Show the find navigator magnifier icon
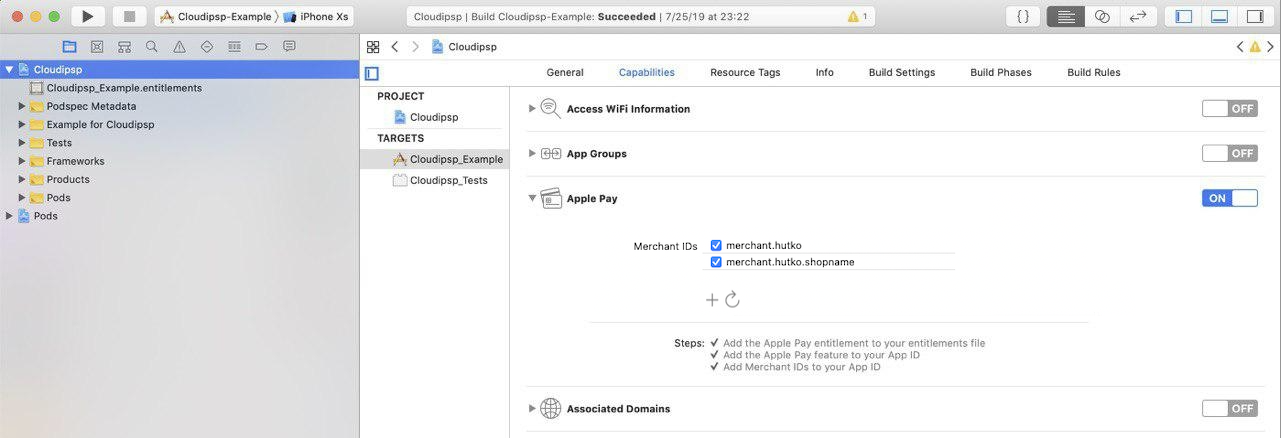1281x438 pixels. 152,47
